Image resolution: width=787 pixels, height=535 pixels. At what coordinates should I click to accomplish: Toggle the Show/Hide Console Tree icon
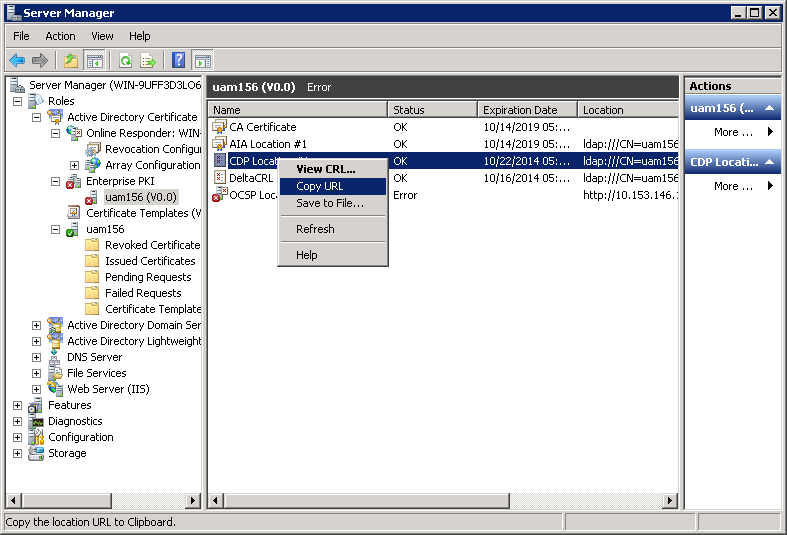click(94, 61)
